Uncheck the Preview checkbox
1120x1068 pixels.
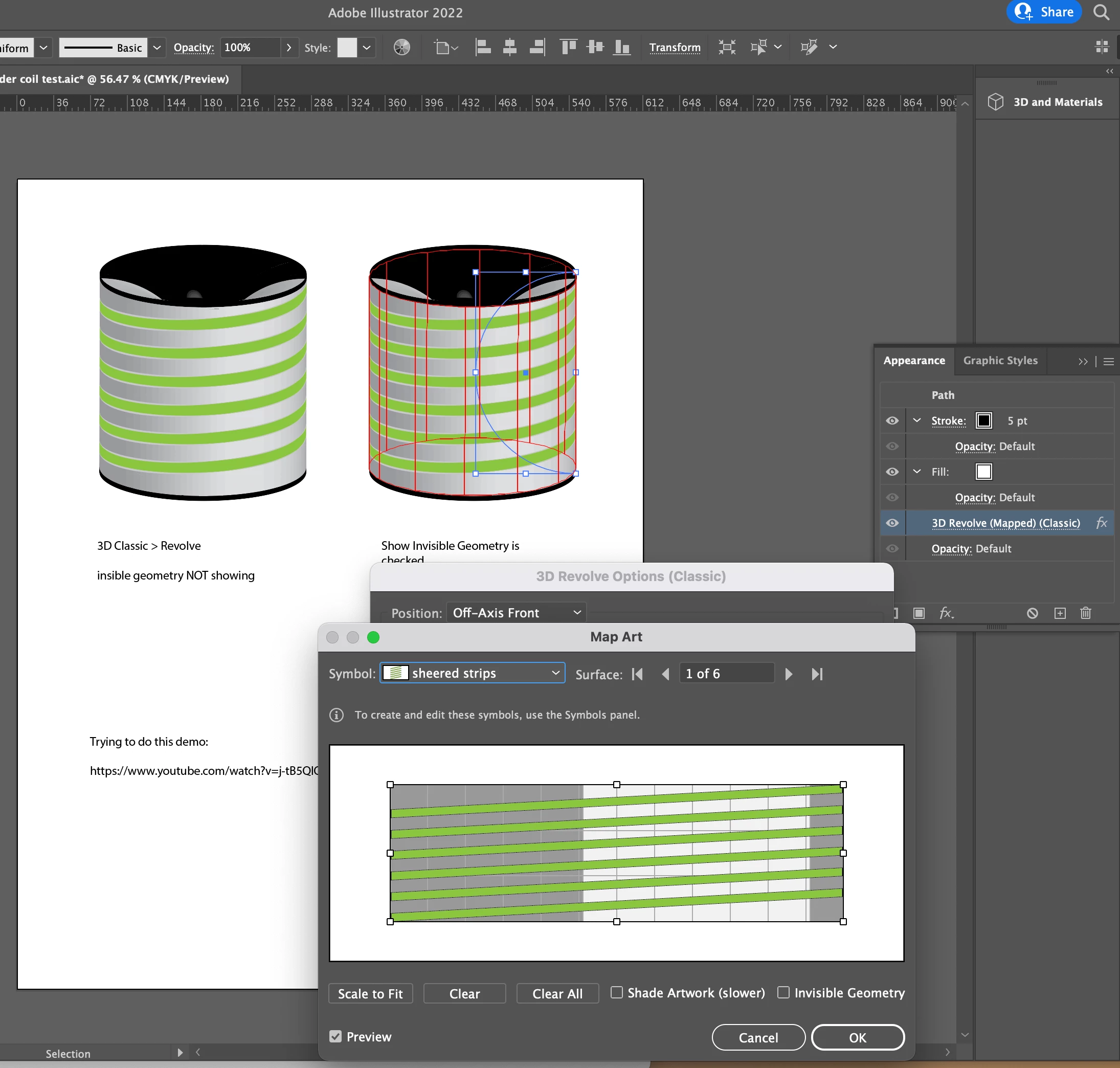tap(336, 1036)
